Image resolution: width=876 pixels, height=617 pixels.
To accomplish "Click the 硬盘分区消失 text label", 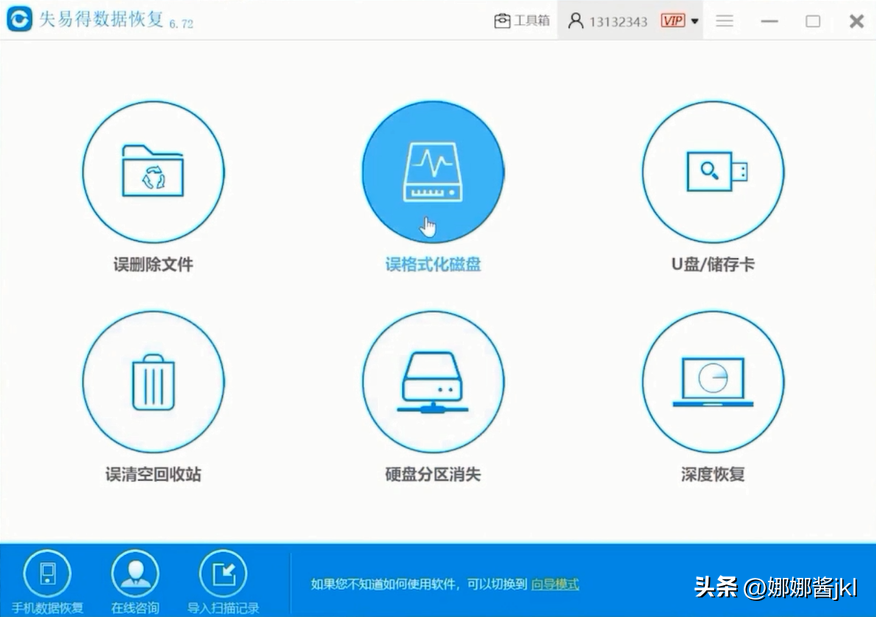I will pyautogui.click(x=433, y=474).
